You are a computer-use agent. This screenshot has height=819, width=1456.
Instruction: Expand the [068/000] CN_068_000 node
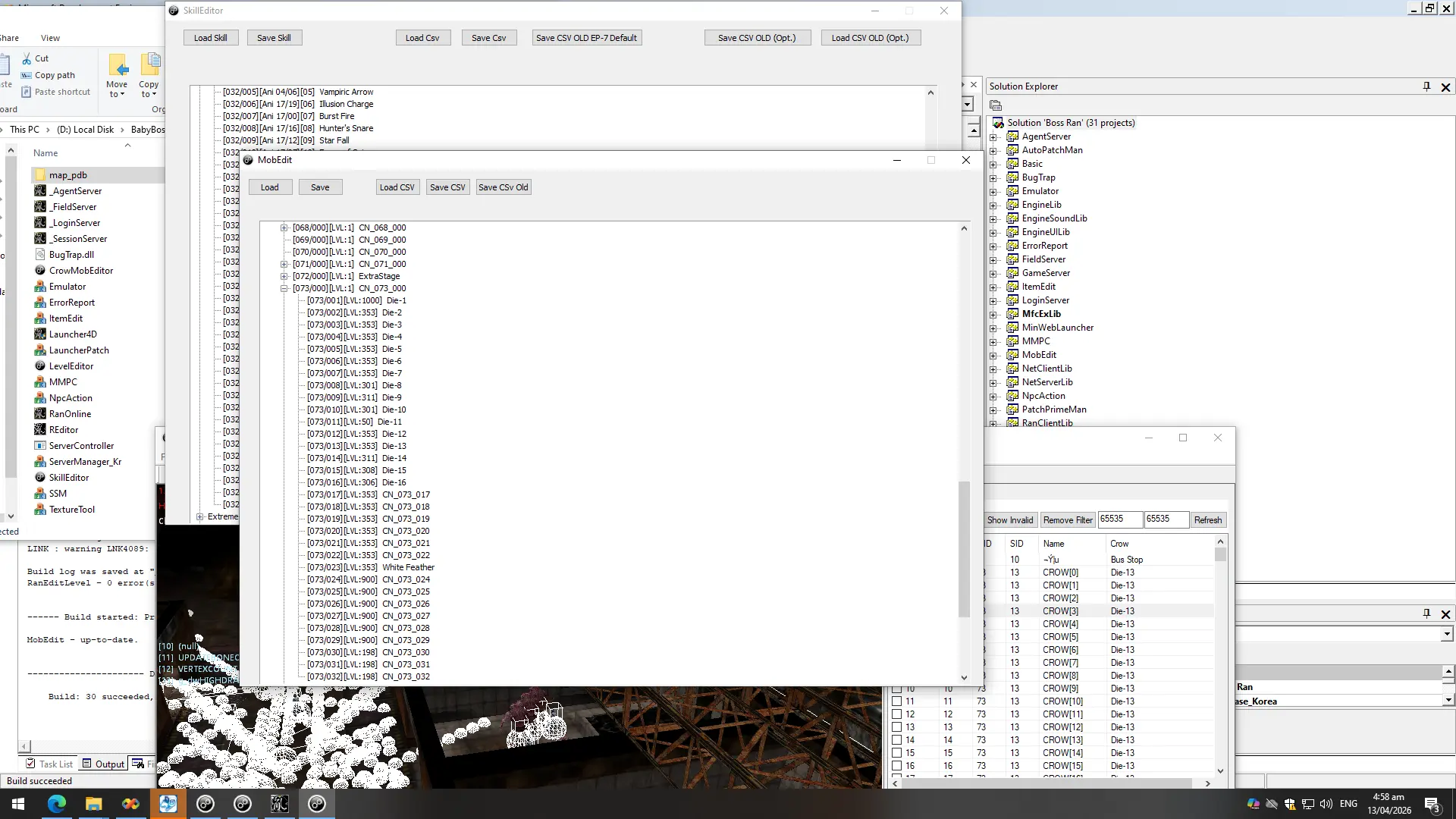tap(284, 227)
